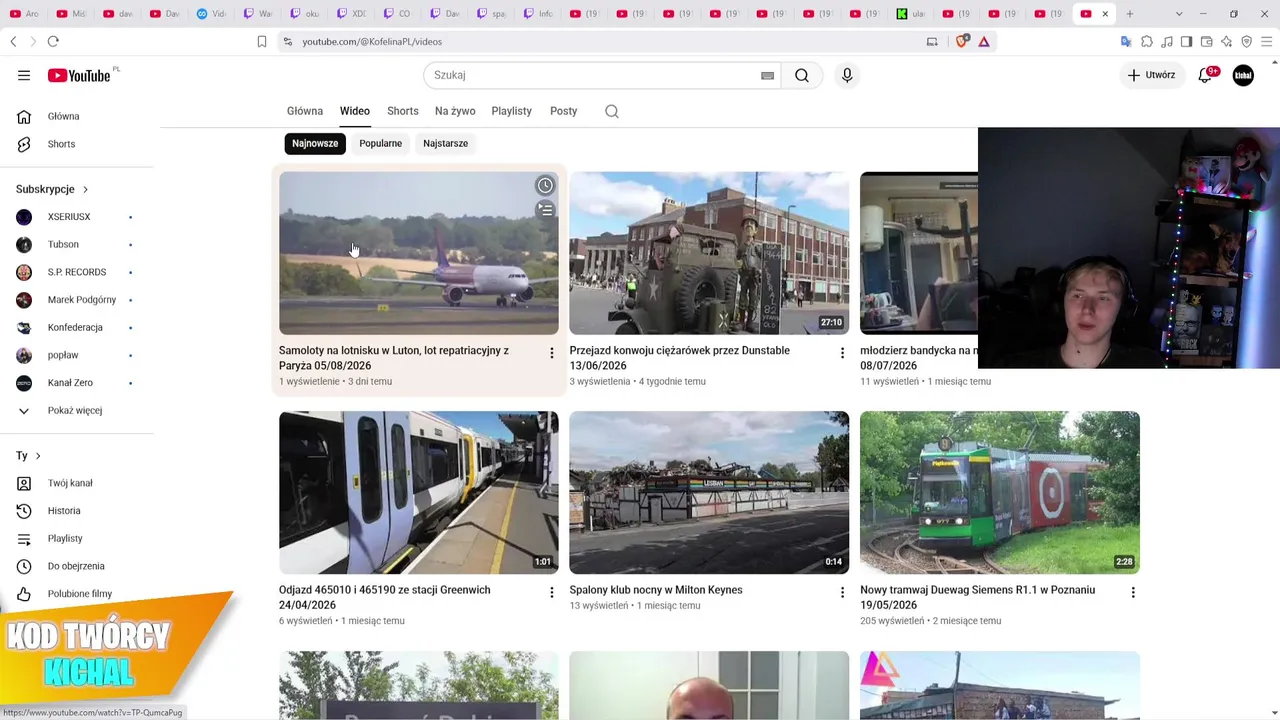Switch to the channel Wideo tab
Image resolution: width=1280 pixels, height=720 pixels.
pos(355,111)
